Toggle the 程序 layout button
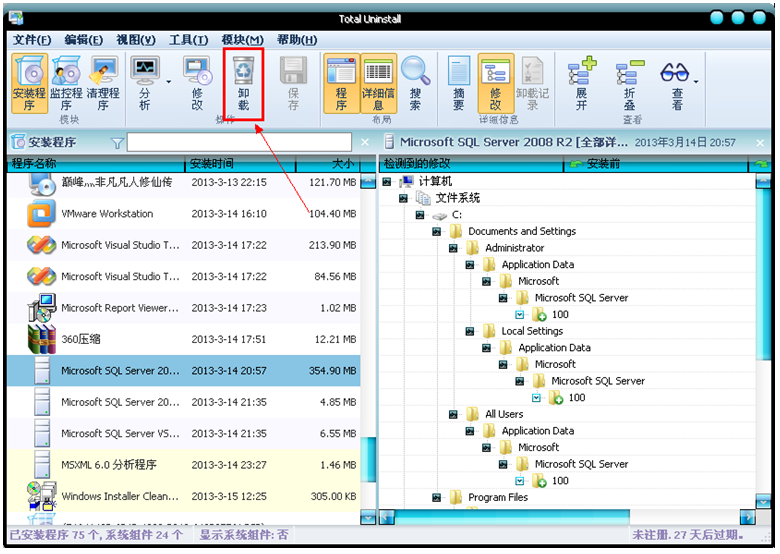 click(x=341, y=84)
